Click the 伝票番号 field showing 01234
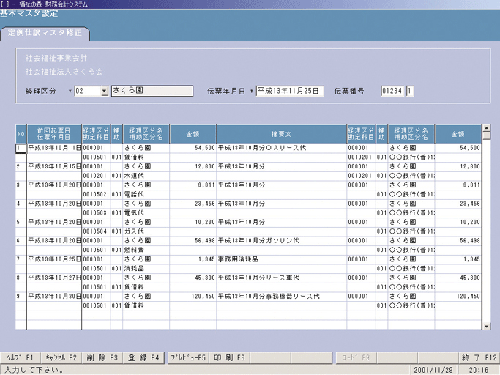500x375 pixels. pyautogui.click(x=392, y=91)
